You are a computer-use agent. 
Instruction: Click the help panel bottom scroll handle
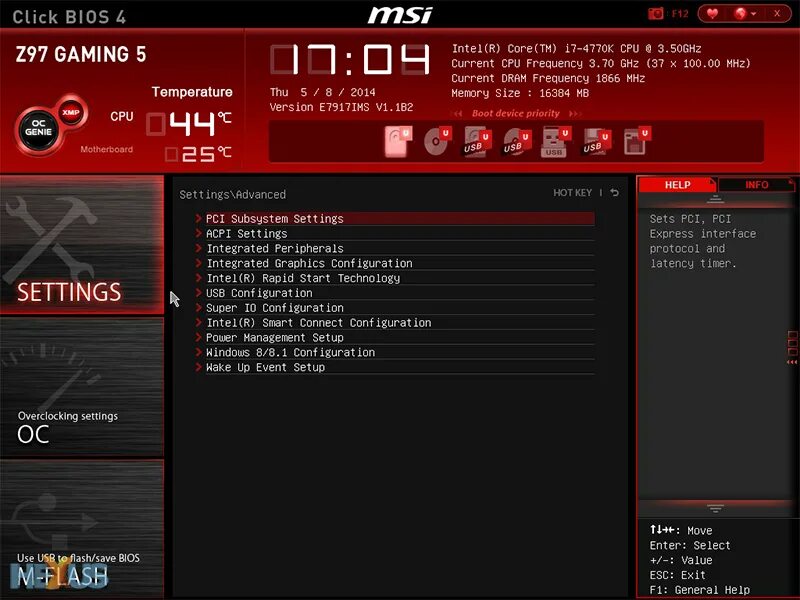(x=715, y=508)
